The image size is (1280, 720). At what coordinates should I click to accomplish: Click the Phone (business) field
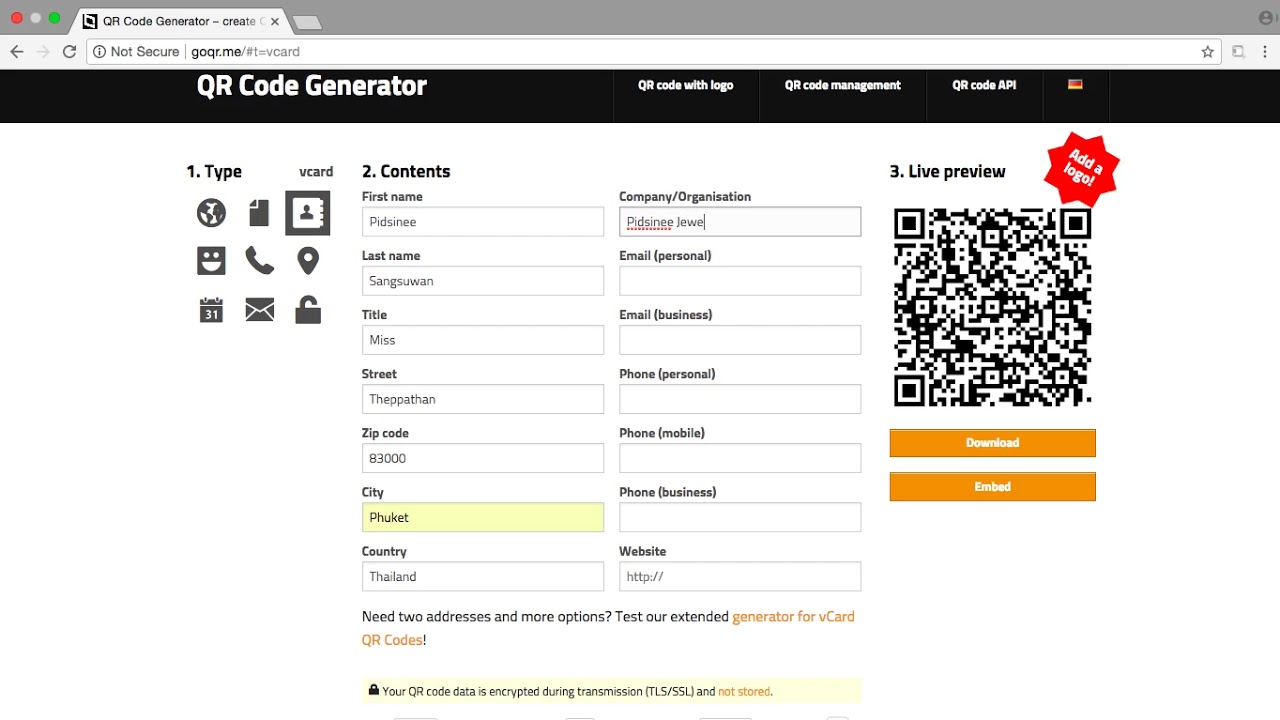[740, 517]
